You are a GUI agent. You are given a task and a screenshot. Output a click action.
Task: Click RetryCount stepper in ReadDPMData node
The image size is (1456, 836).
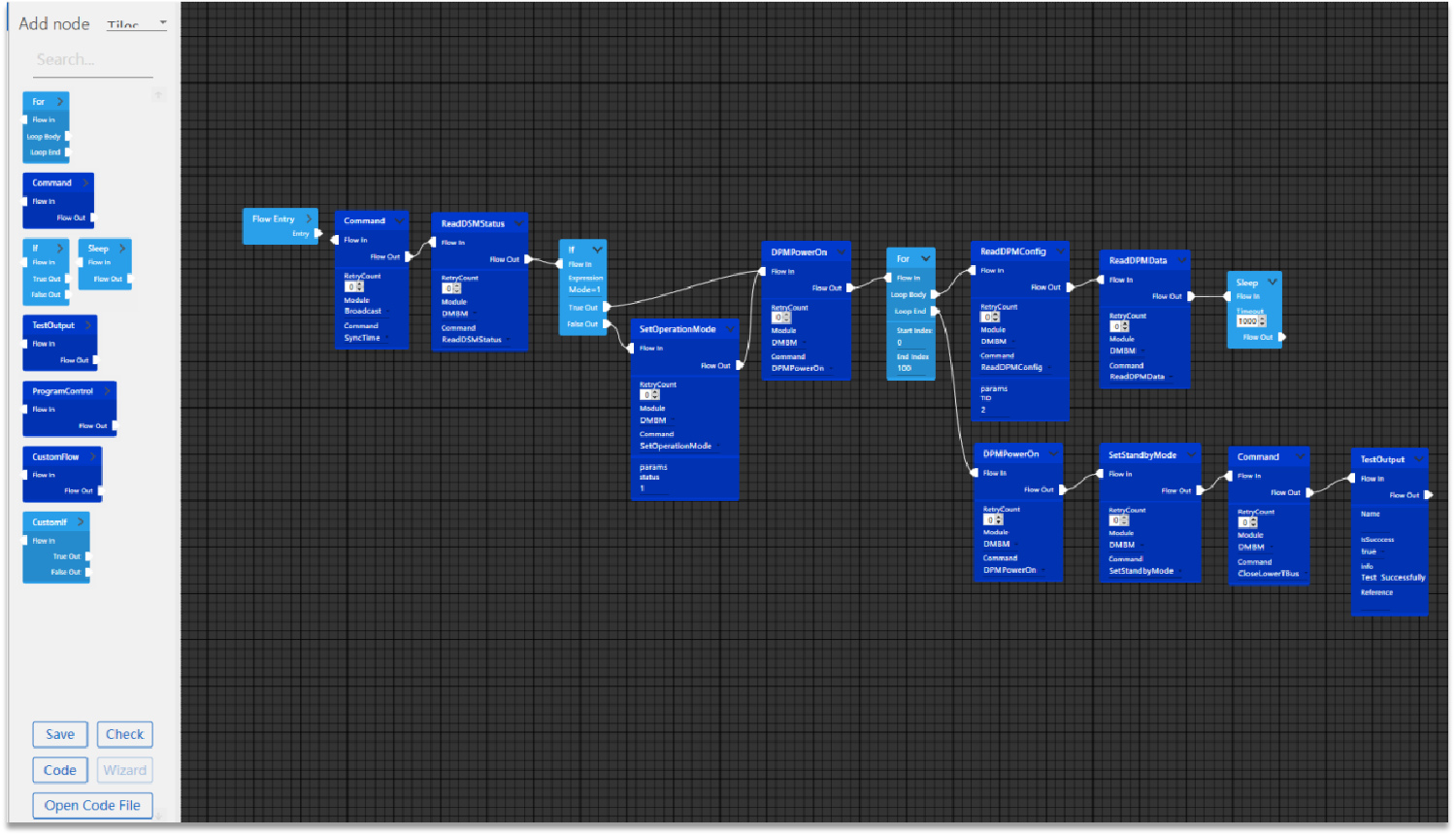(x=1119, y=326)
